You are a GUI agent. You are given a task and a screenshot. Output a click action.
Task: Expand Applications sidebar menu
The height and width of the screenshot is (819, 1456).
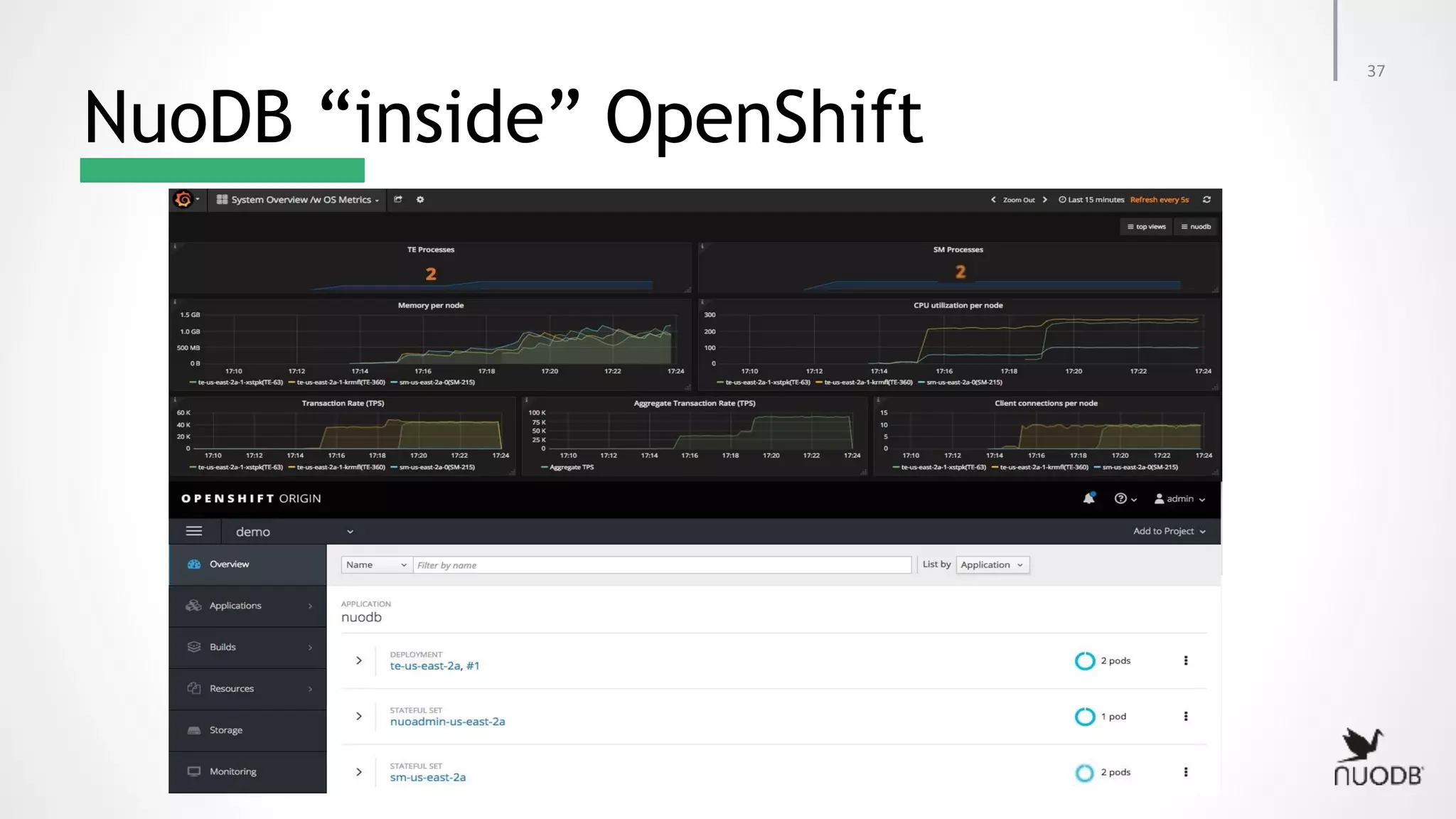pos(247,606)
